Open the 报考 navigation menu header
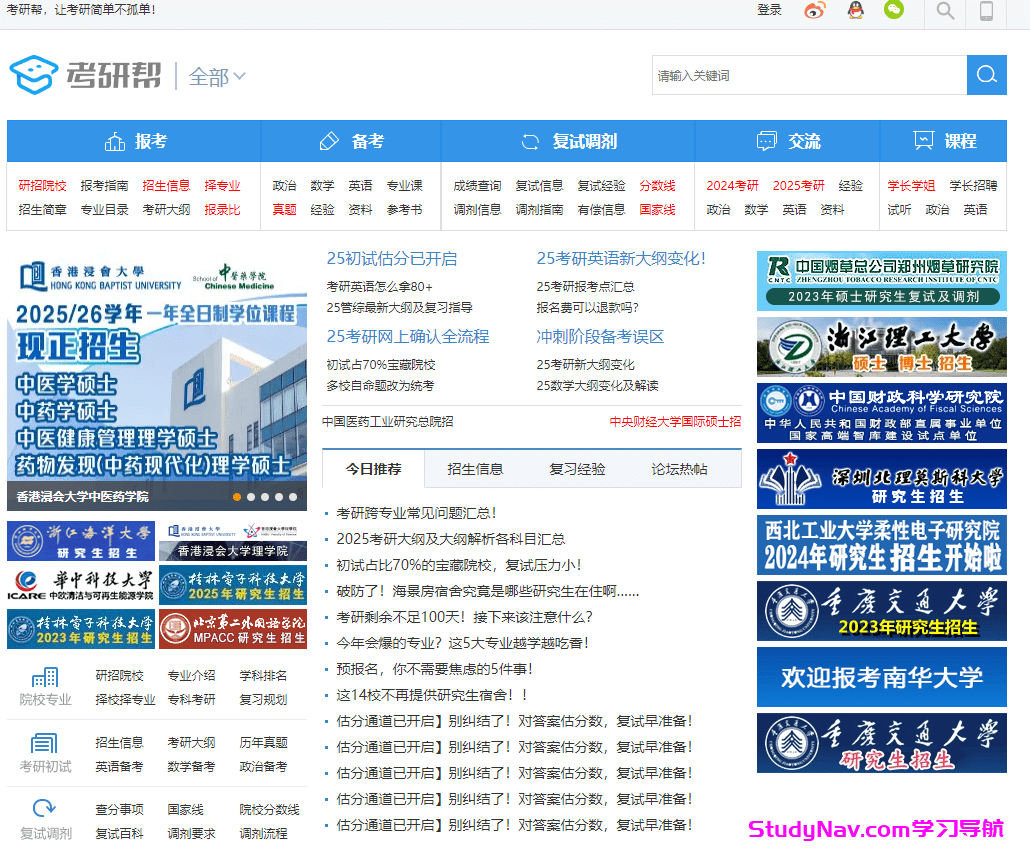The width and height of the screenshot is (1030, 867). pyautogui.click(x=134, y=141)
